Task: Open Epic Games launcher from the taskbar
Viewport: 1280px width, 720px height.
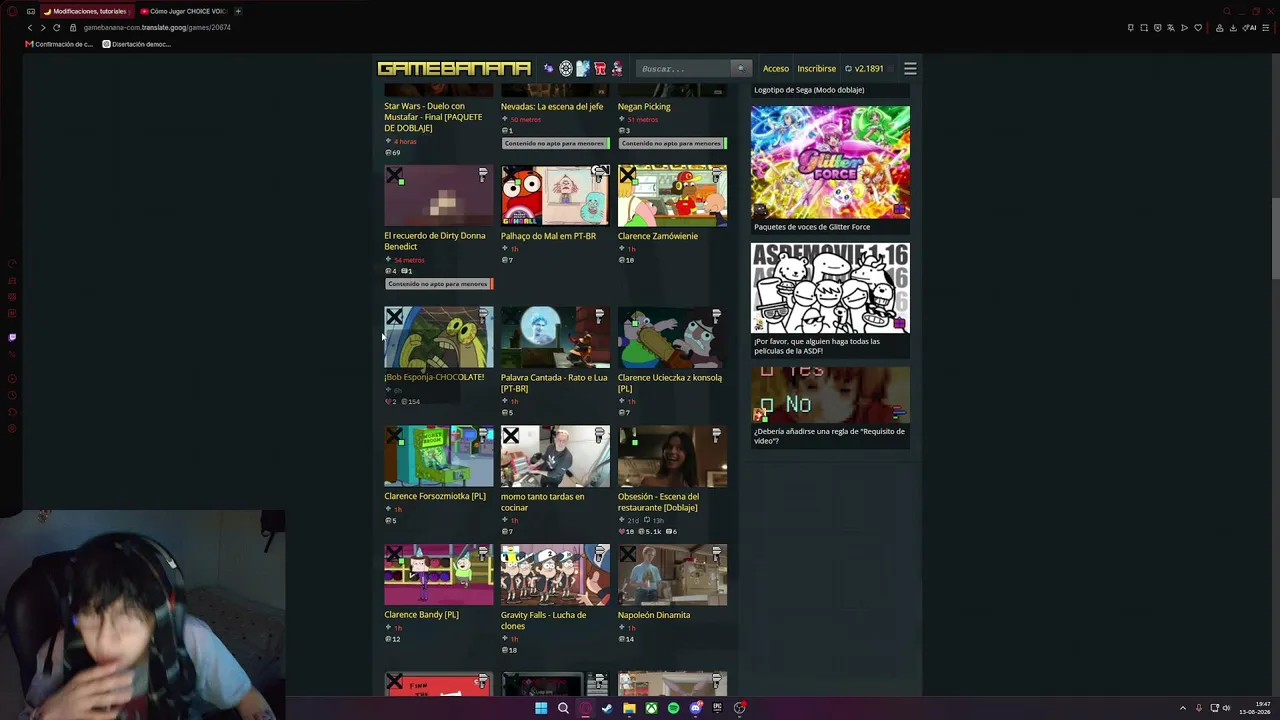Action: [717, 708]
